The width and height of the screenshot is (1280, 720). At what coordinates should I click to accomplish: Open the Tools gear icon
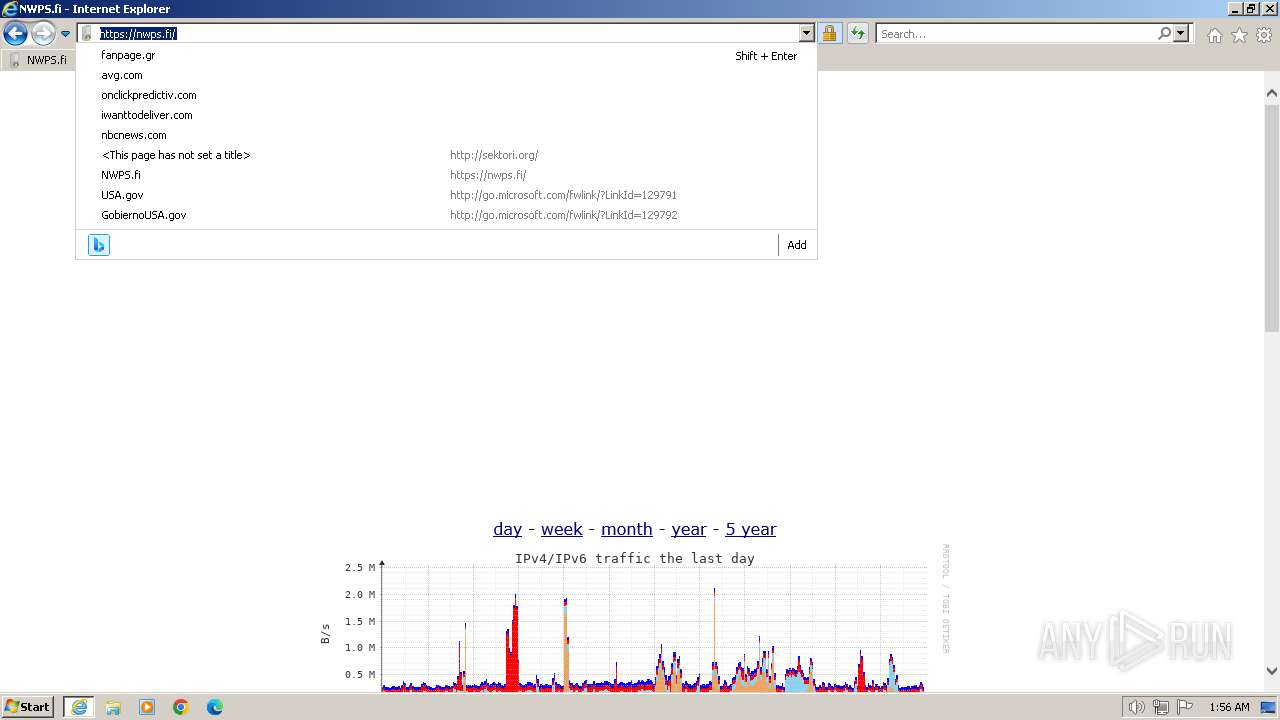click(1264, 35)
